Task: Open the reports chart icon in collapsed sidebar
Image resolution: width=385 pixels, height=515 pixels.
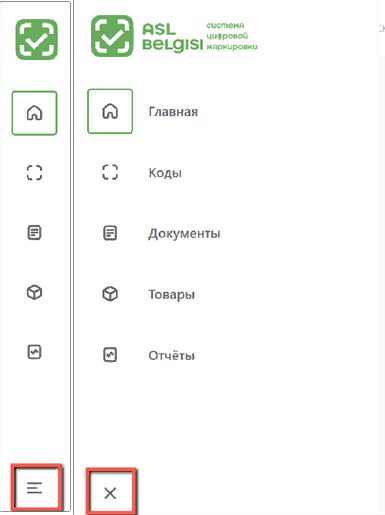Action: (34, 352)
